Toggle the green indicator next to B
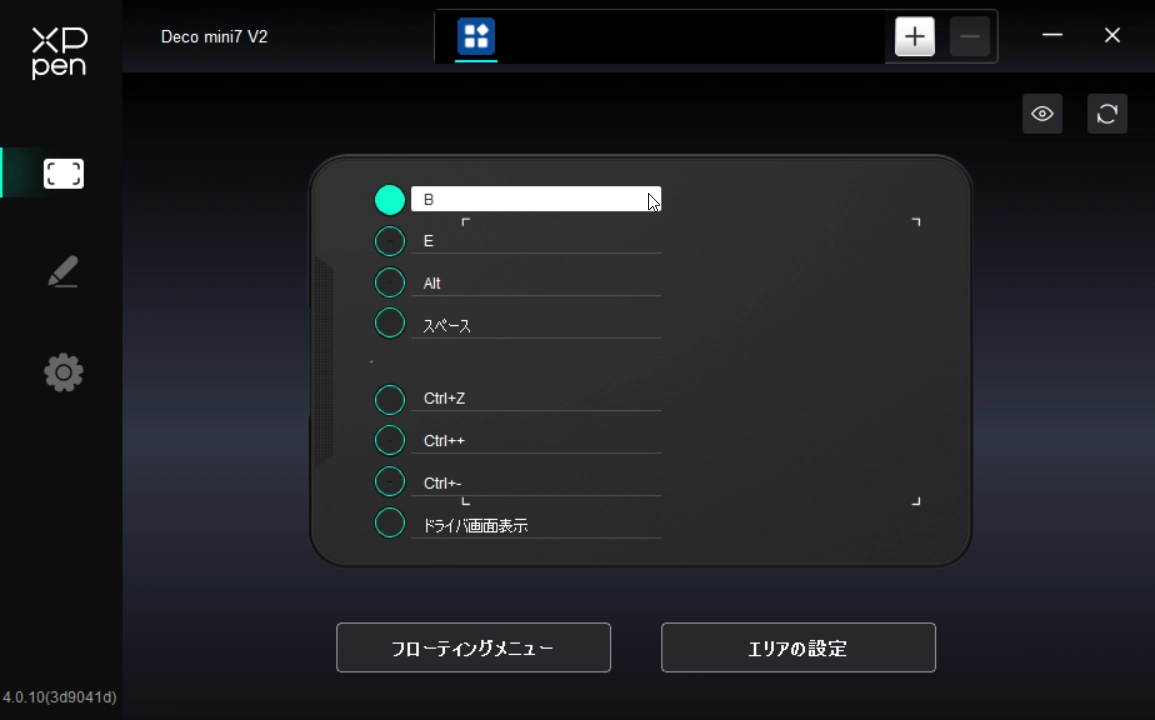This screenshot has height=720, width=1155. click(x=389, y=199)
